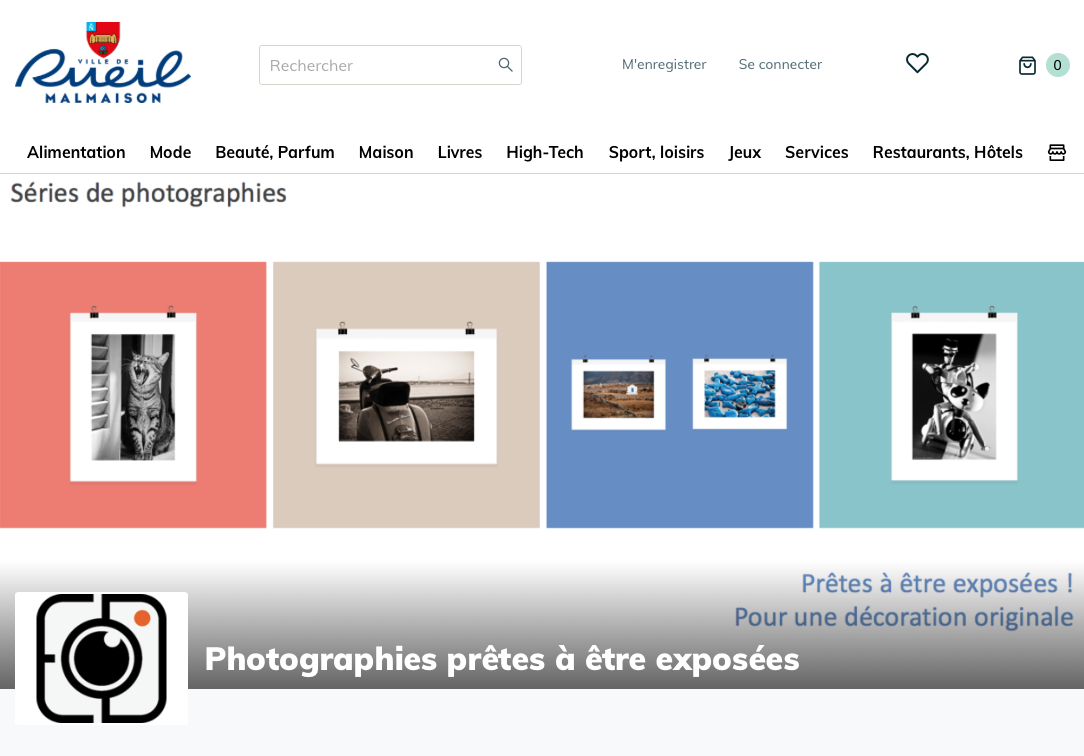Focus the Rechercher search field
This screenshot has width=1084, height=756.
click(x=390, y=65)
